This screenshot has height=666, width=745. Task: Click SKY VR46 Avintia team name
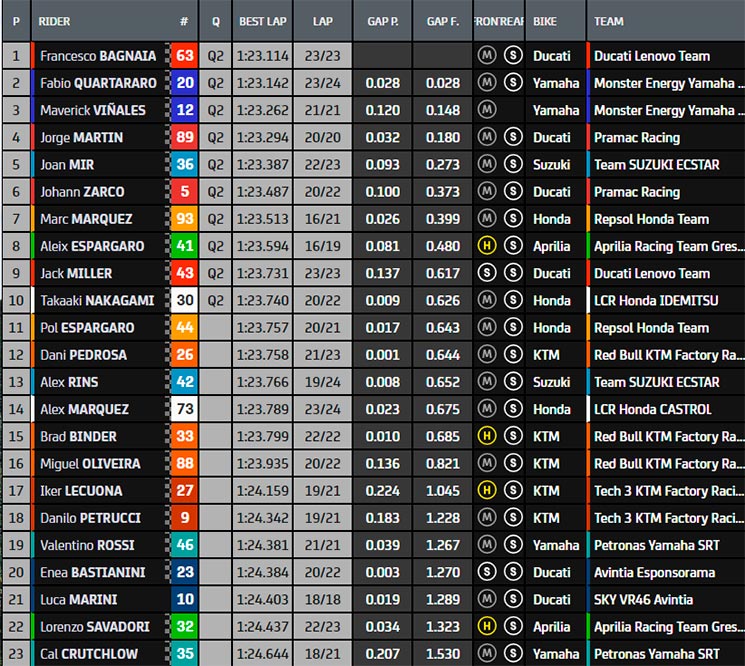[x=643, y=599]
